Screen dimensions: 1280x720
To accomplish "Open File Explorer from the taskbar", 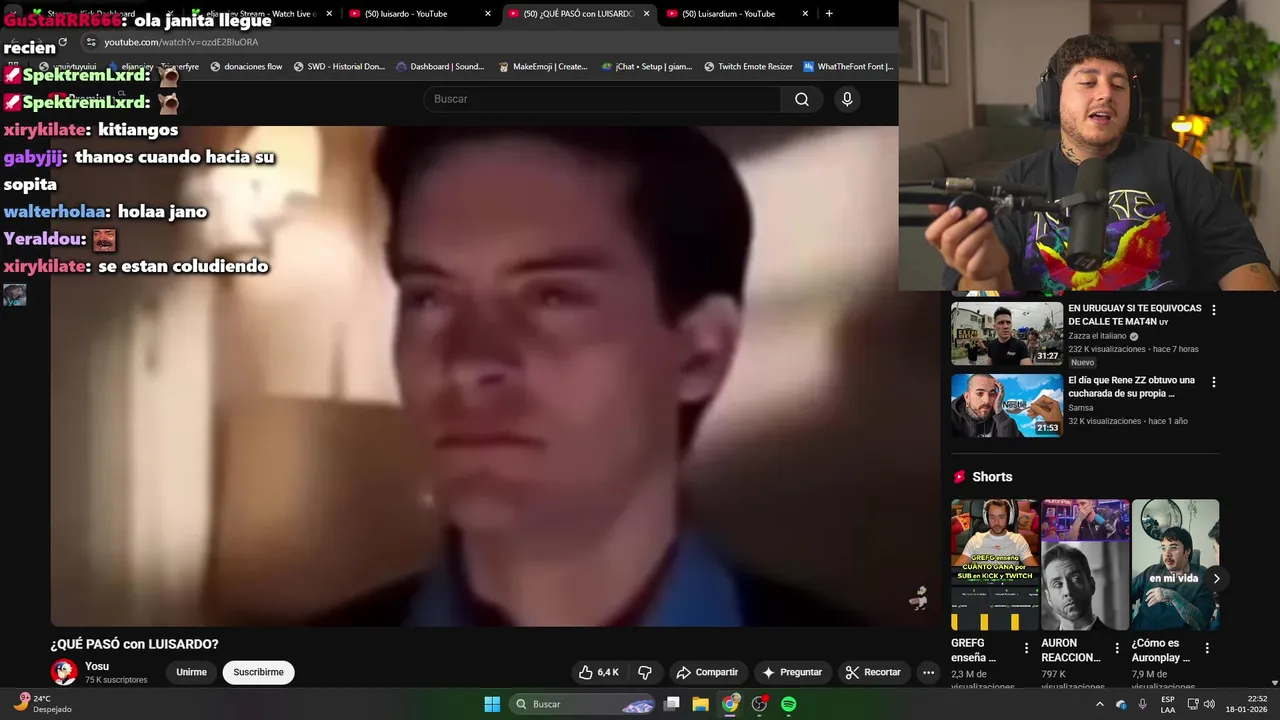I will tap(701, 704).
